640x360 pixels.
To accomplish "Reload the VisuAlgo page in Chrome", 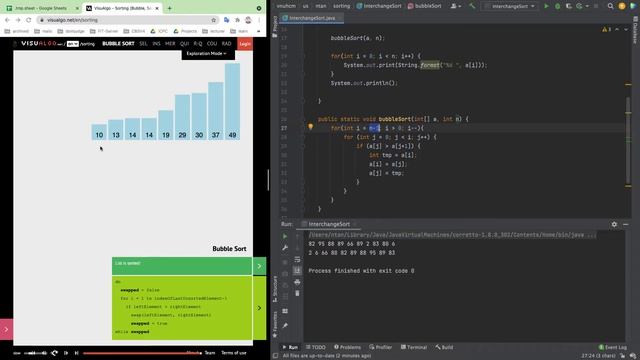I will (29, 20).
